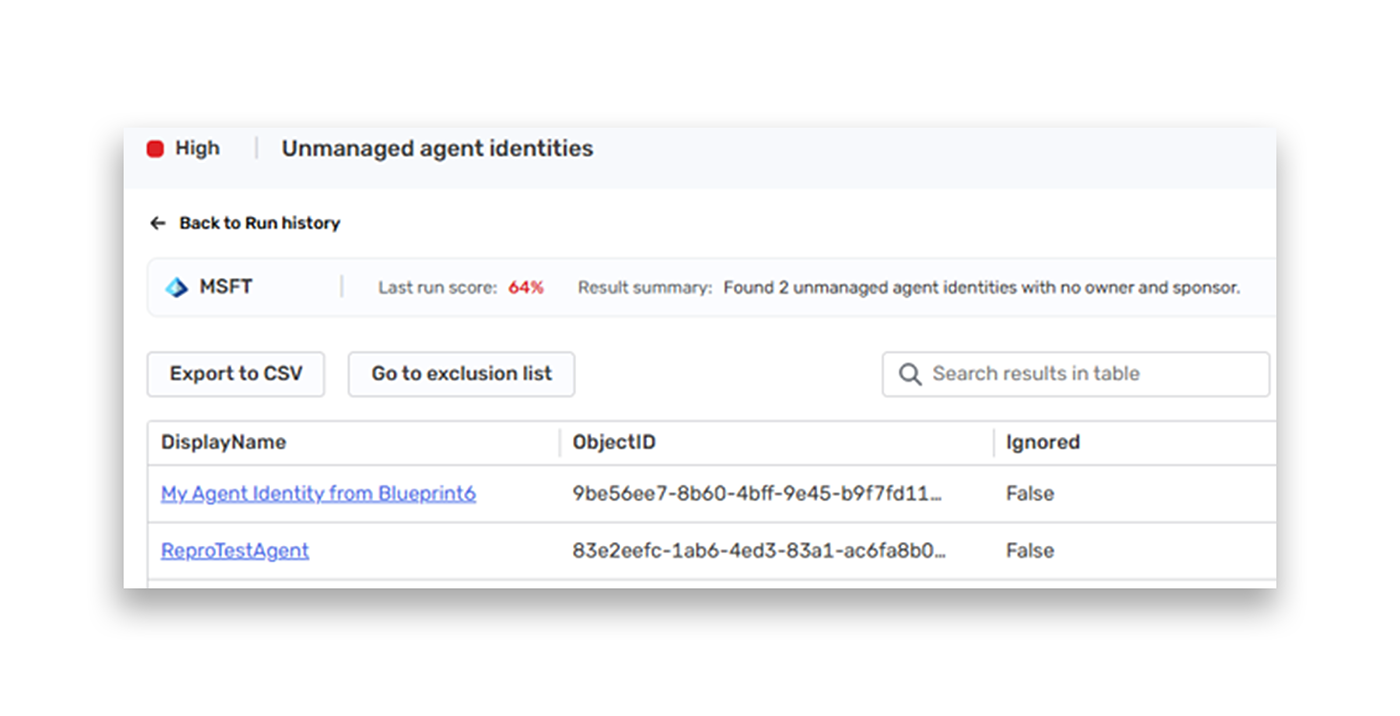
Task: Focus the Search results in table field
Action: [x=1076, y=374]
